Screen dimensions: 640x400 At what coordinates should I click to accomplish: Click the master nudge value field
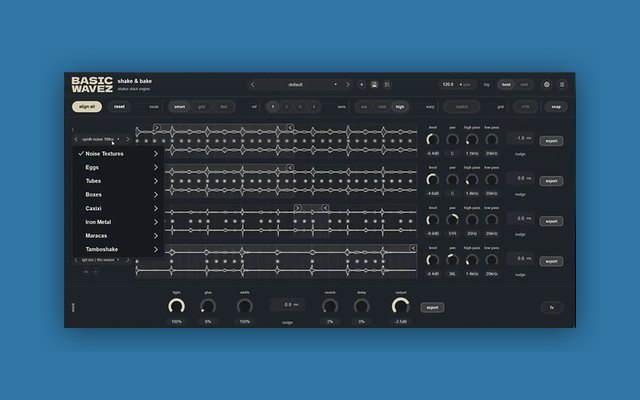coord(287,304)
